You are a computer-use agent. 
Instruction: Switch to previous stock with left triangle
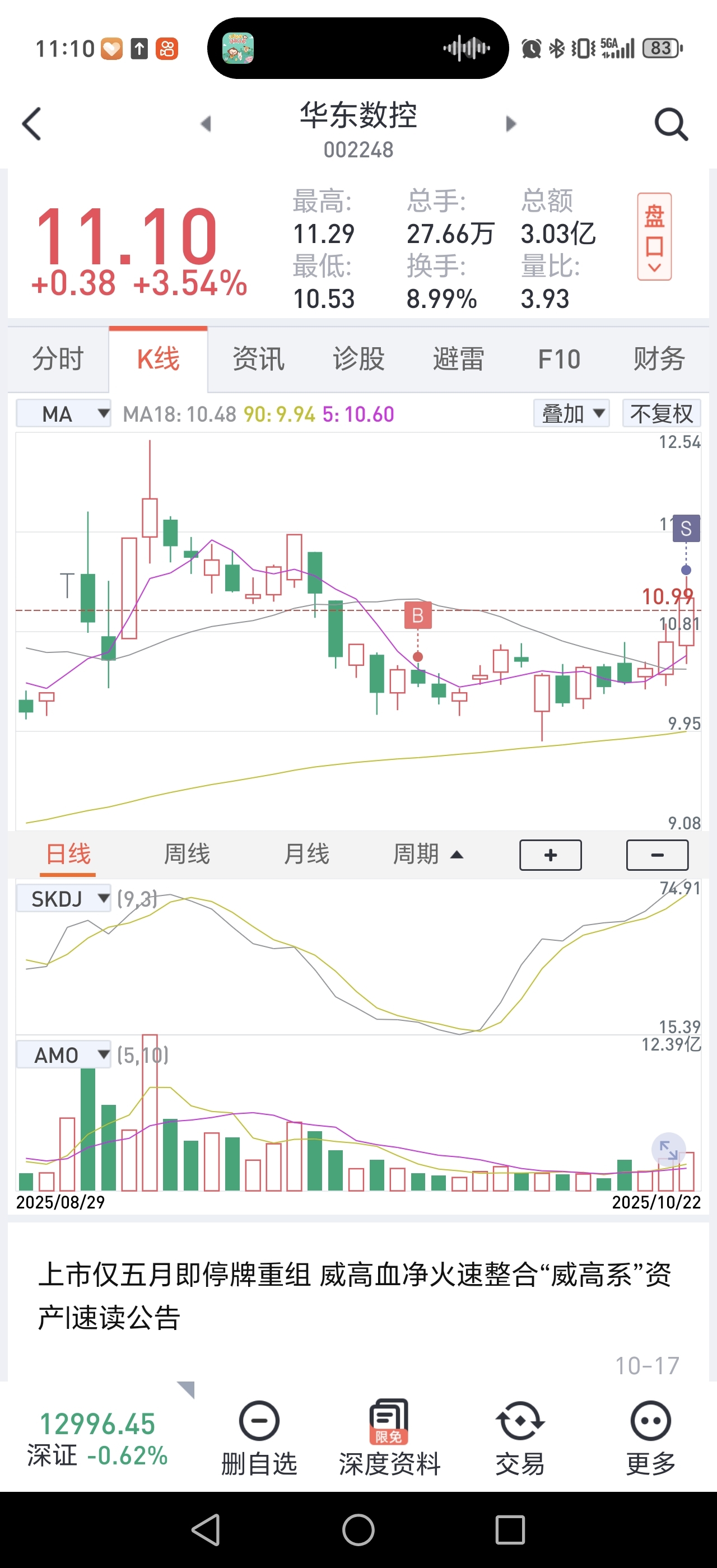point(206,124)
